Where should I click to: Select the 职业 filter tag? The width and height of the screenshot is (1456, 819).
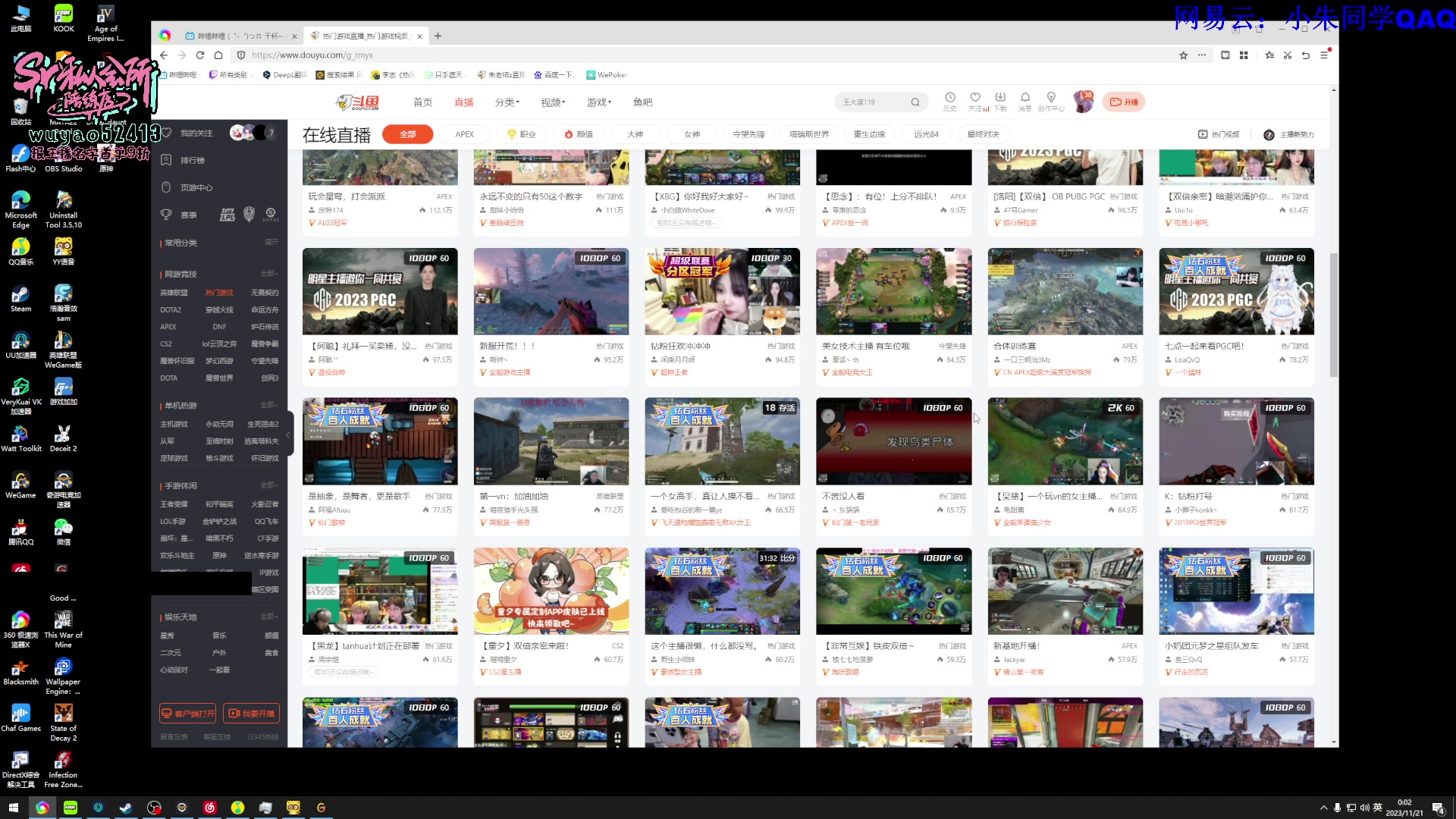[x=522, y=134]
